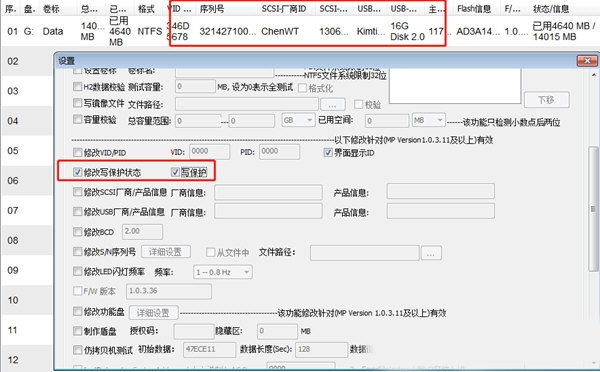Click browse button next to 写镜像文件 path
The width and height of the screenshot is (600, 372).
(x=333, y=104)
